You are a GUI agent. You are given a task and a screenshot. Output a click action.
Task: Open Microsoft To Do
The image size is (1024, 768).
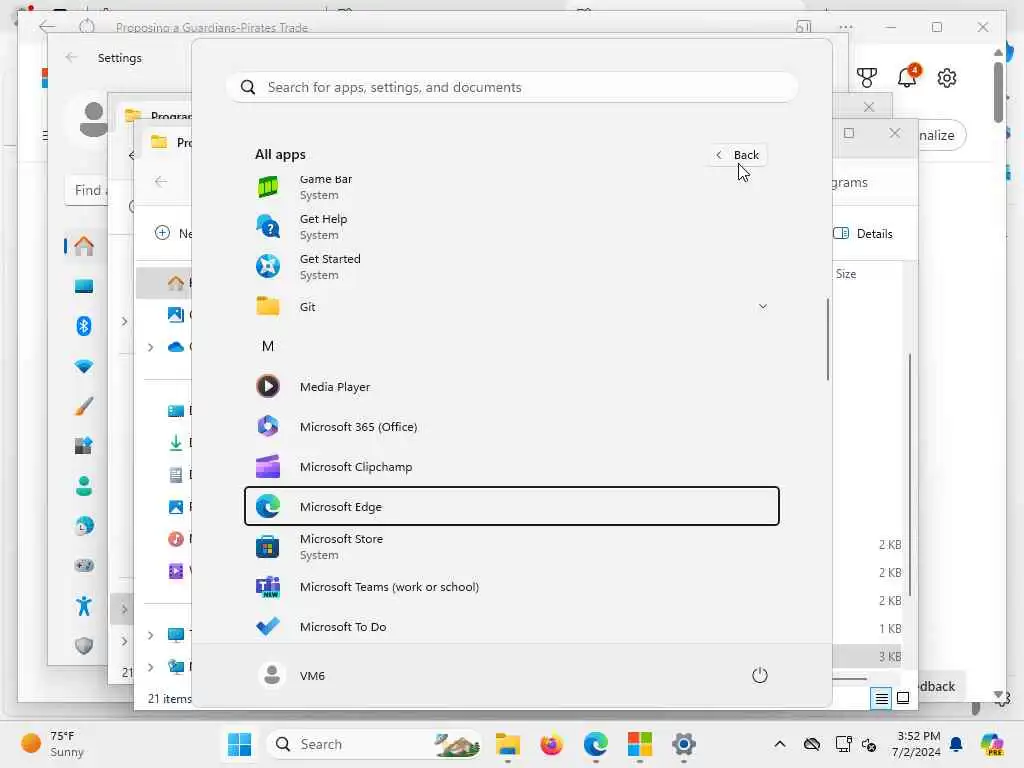[x=511, y=626]
